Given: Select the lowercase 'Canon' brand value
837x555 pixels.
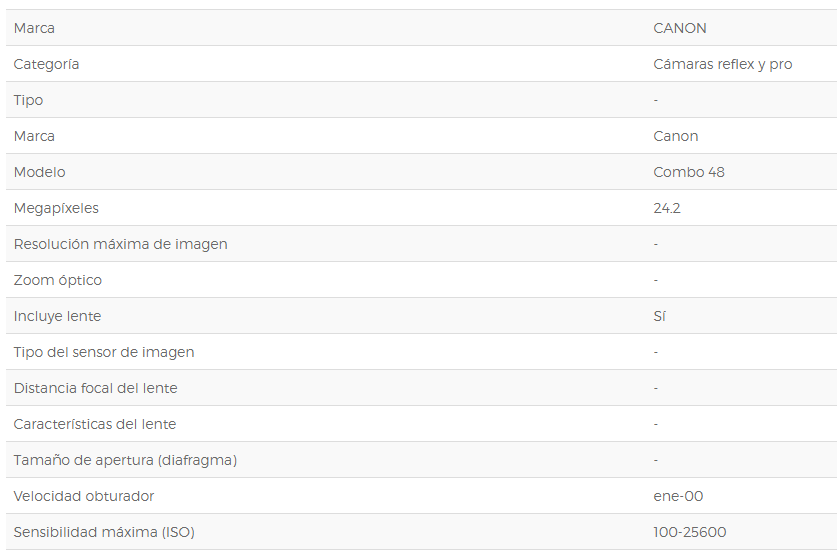Looking at the screenshot, I should tap(675, 136).
